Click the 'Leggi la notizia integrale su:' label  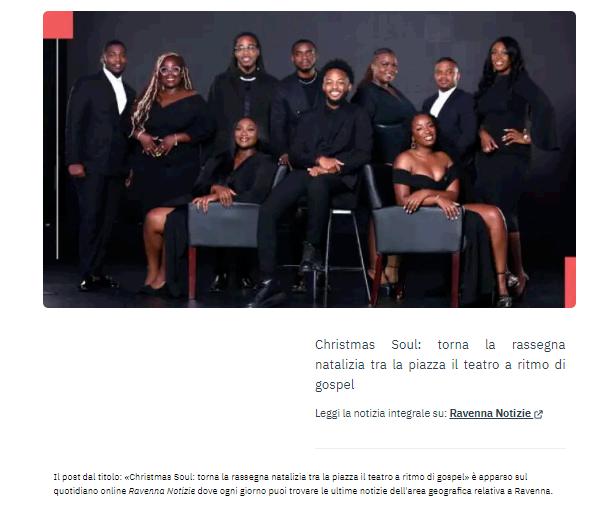[380, 413]
